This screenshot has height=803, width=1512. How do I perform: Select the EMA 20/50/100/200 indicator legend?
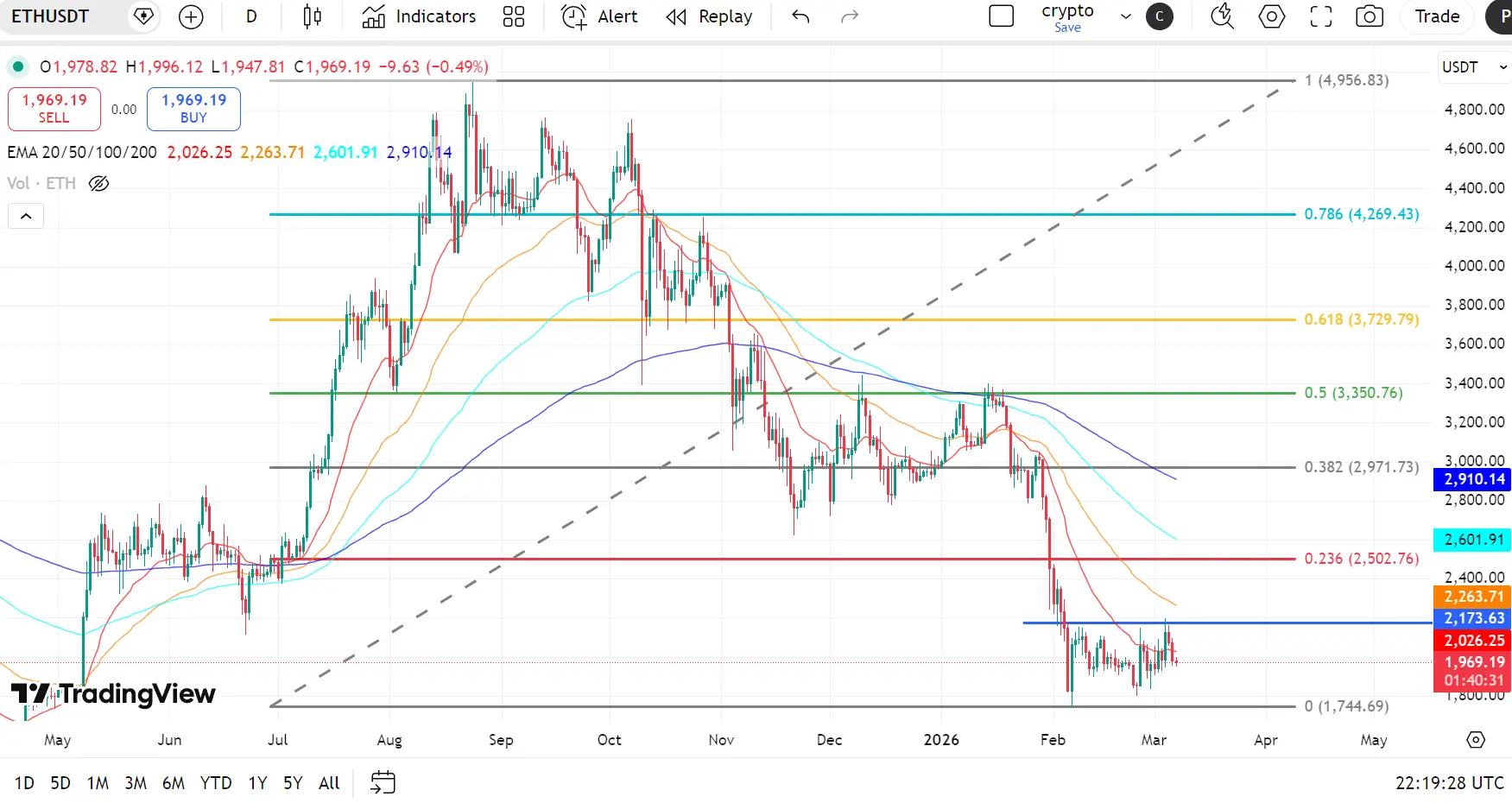(x=82, y=153)
